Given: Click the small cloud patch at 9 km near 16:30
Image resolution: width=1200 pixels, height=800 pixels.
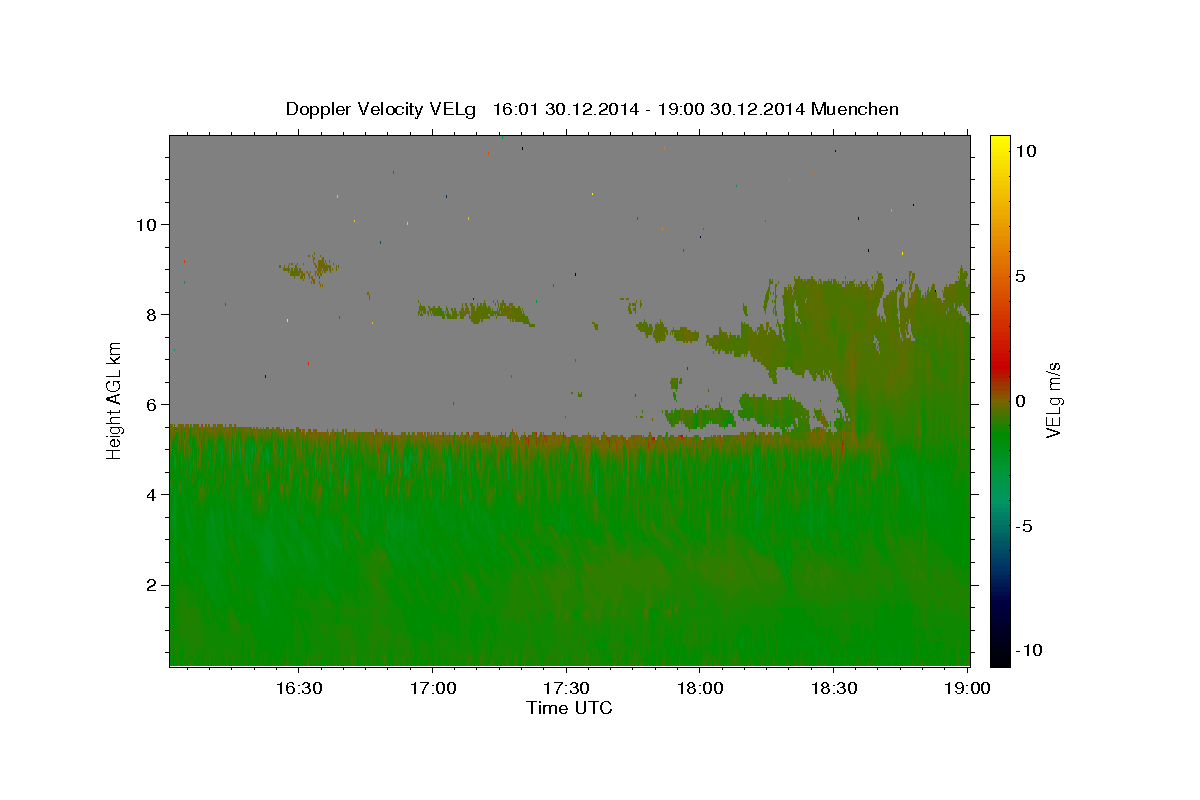Looking at the screenshot, I should tap(311, 268).
